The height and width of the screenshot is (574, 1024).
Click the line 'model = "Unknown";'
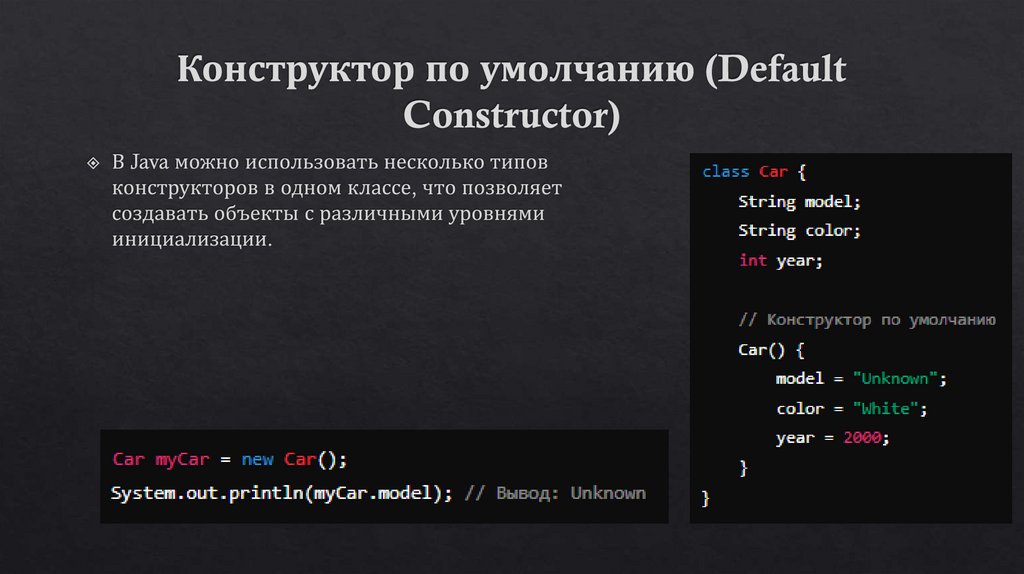[861, 379]
